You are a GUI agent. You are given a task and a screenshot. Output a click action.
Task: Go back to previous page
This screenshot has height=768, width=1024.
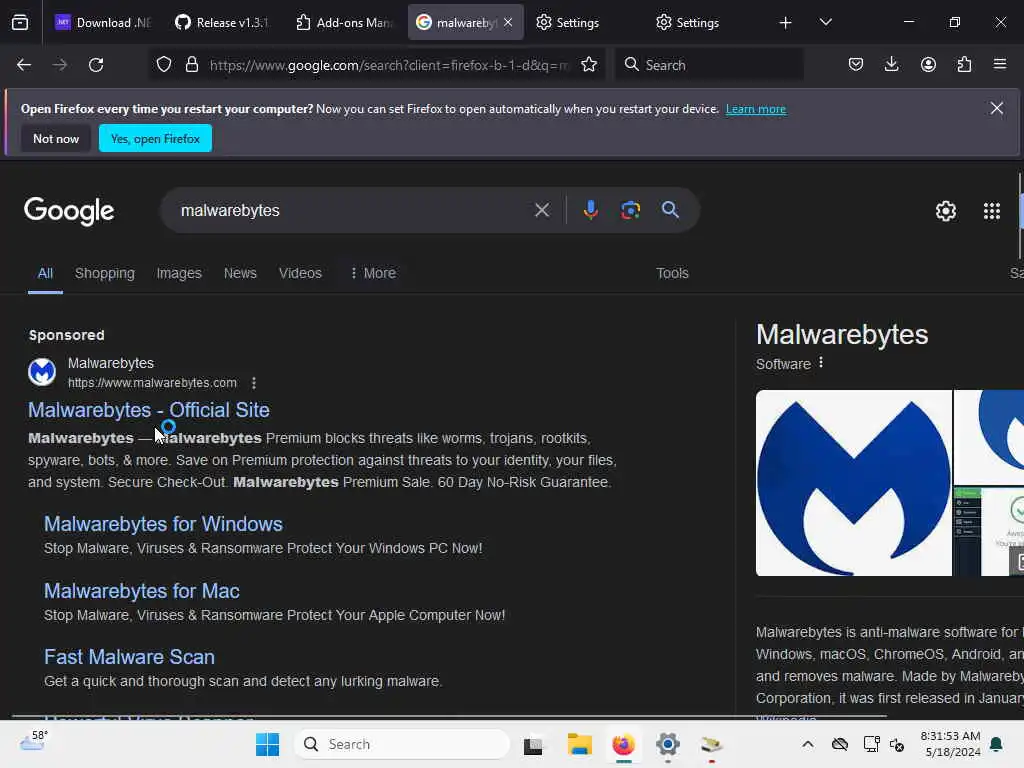24,65
